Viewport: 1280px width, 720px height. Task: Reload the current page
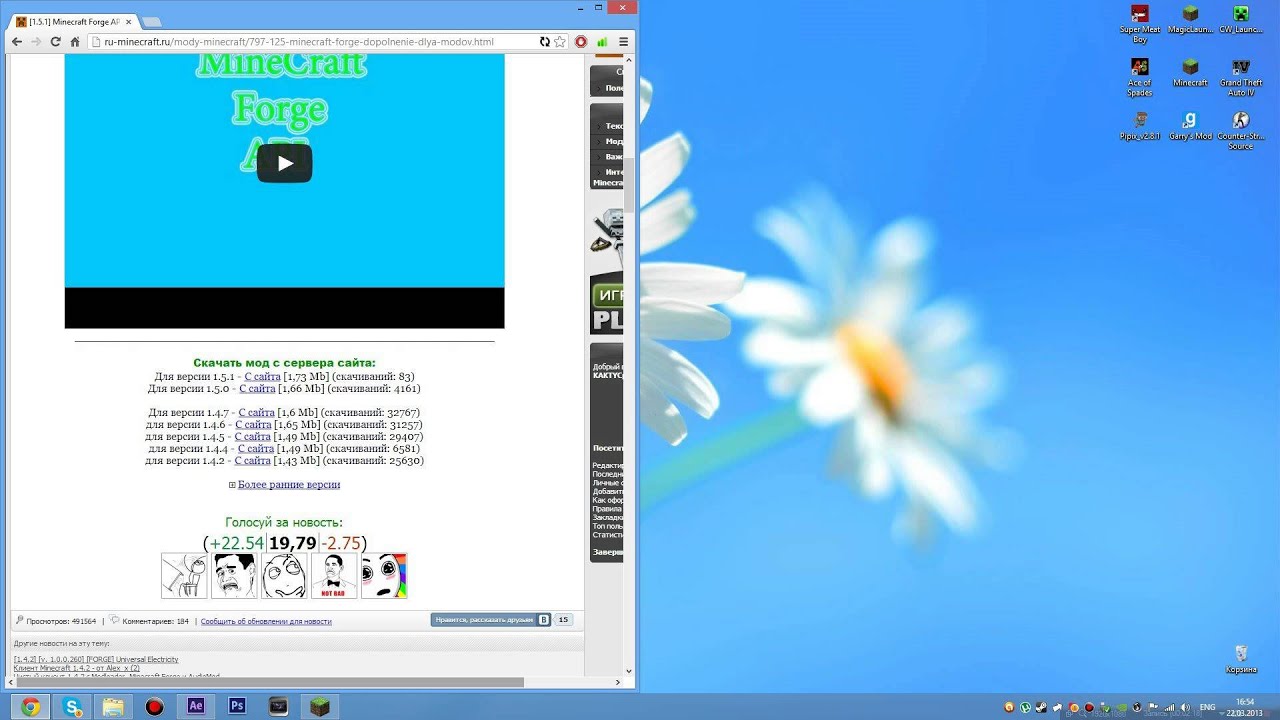click(55, 42)
